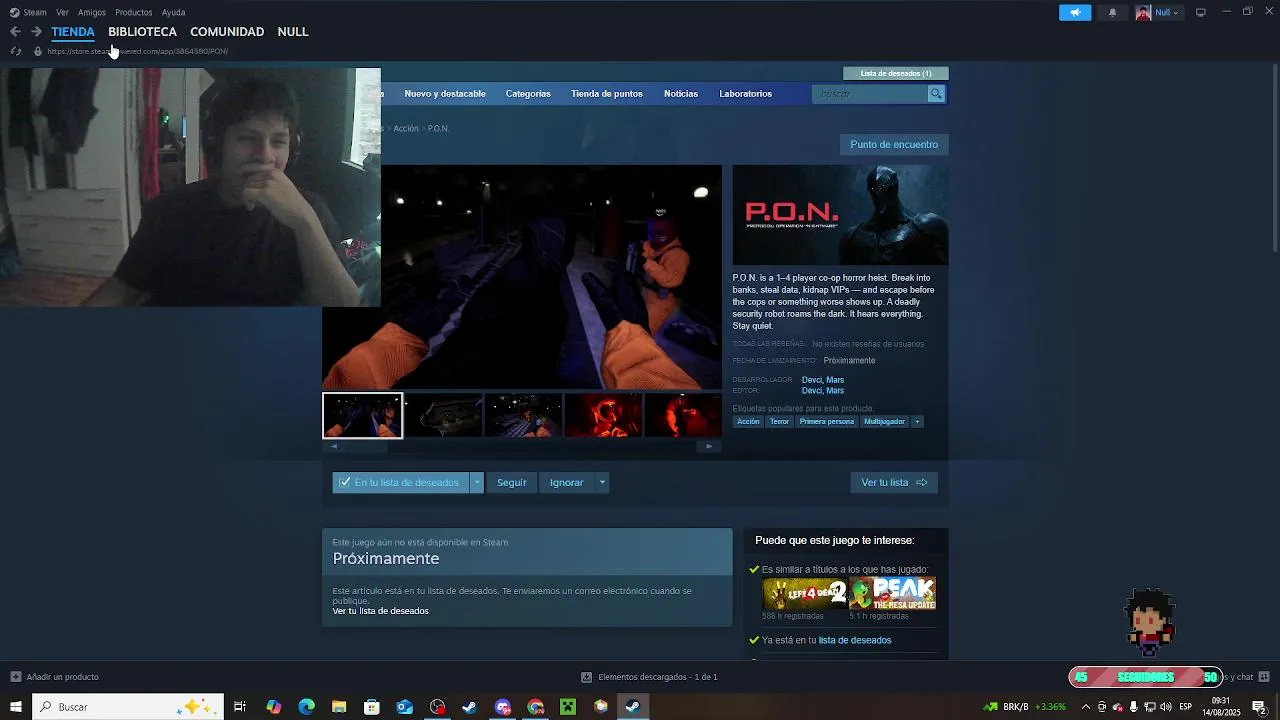Select the fourth red-tinted thumbnail
Image resolution: width=1280 pixels, height=720 pixels.
(603, 415)
